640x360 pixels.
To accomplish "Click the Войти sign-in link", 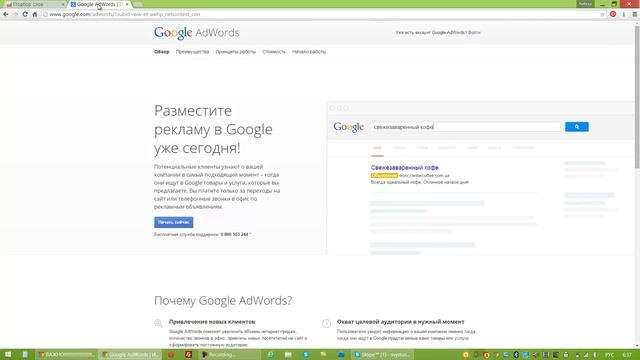I will [474, 32].
